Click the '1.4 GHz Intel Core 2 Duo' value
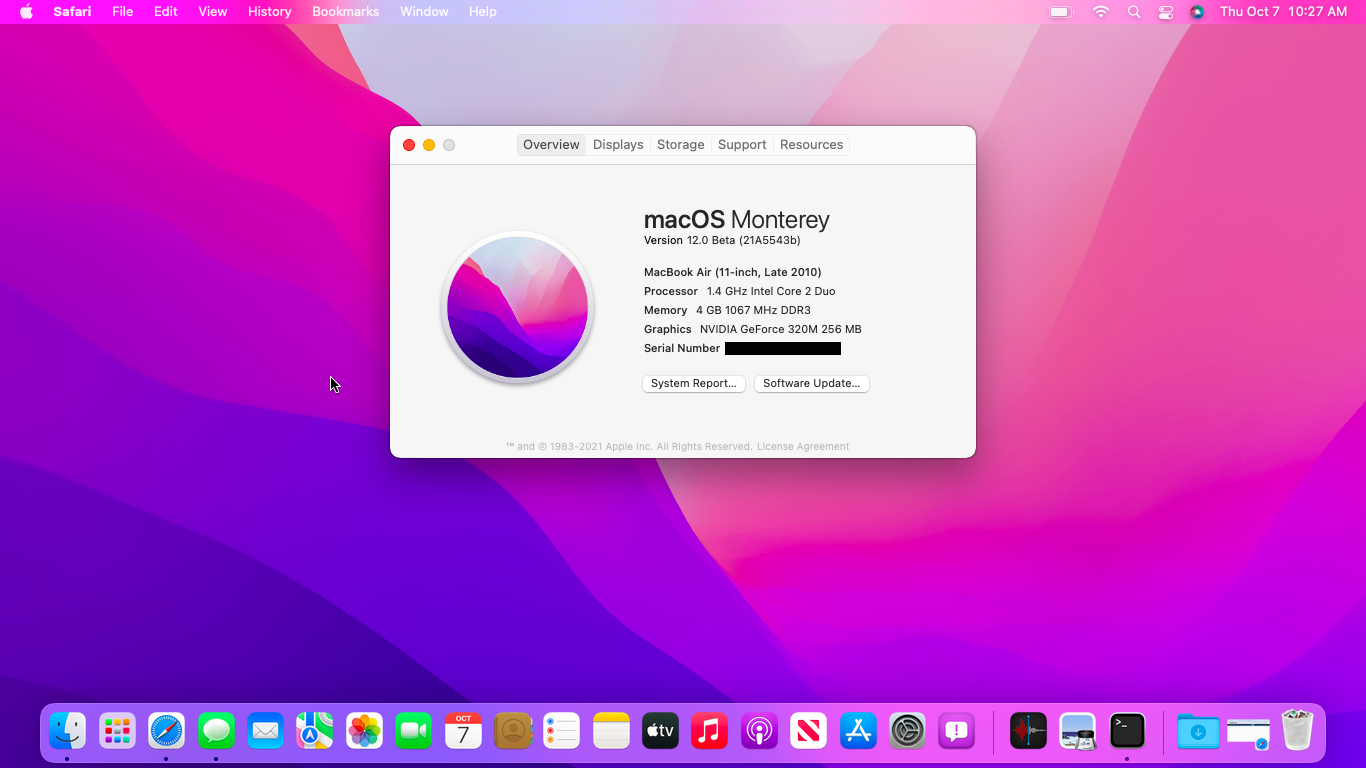The image size is (1366, 768). click(x=771, y=291)
